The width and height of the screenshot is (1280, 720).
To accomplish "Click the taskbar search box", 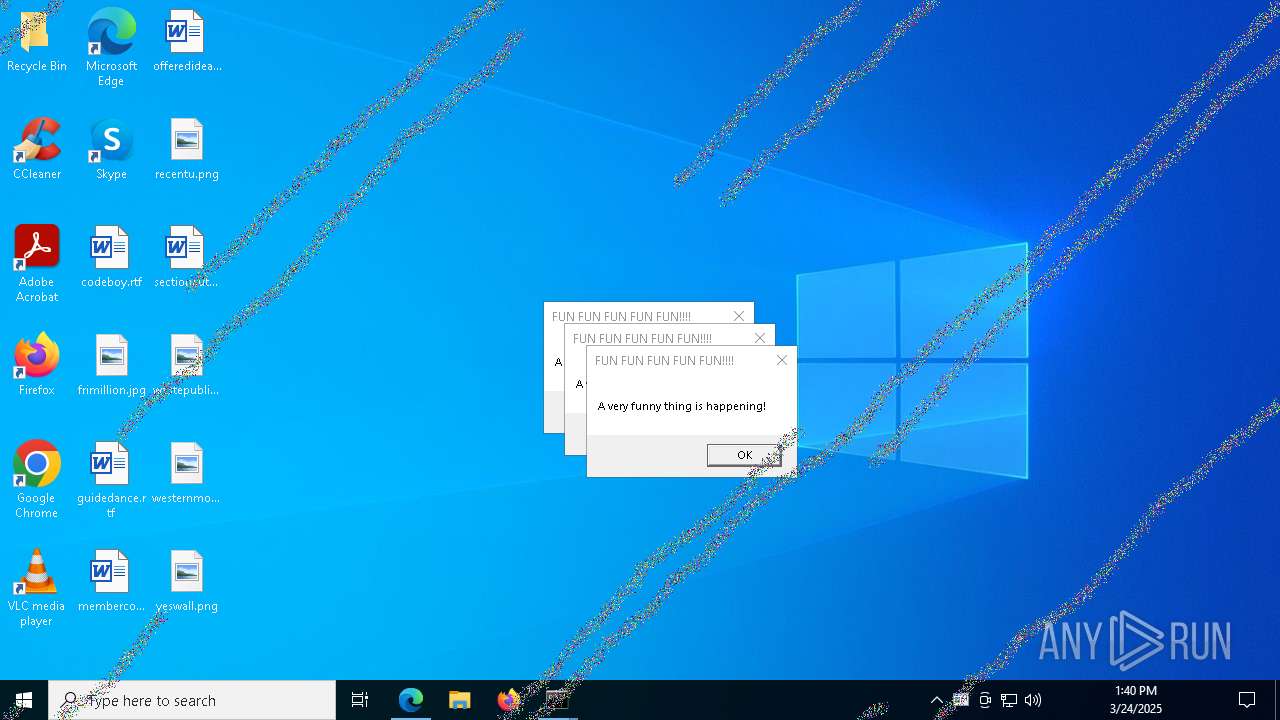I will point(192,700).
